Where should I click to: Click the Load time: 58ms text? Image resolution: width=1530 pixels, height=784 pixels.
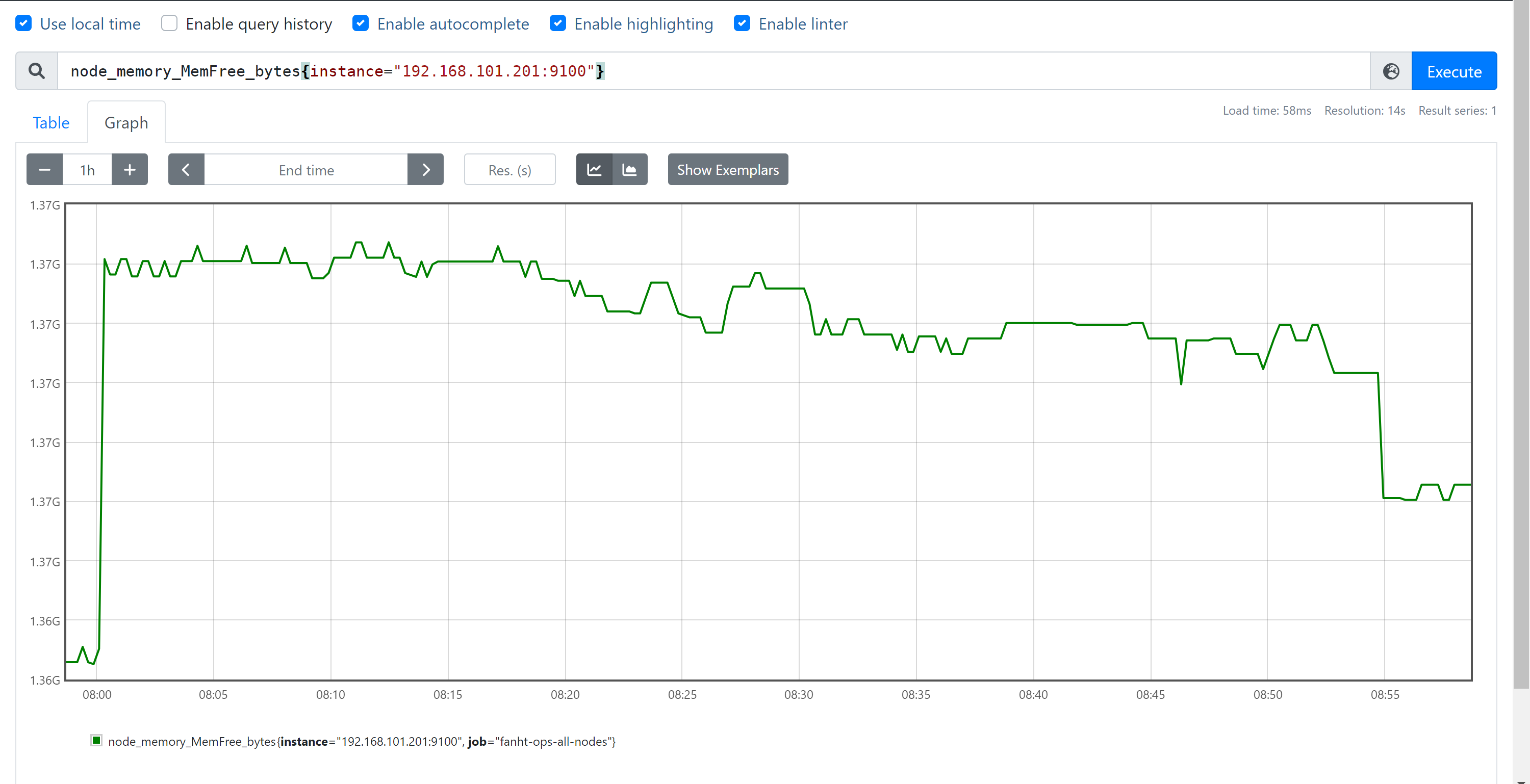tap(1267, 111)
